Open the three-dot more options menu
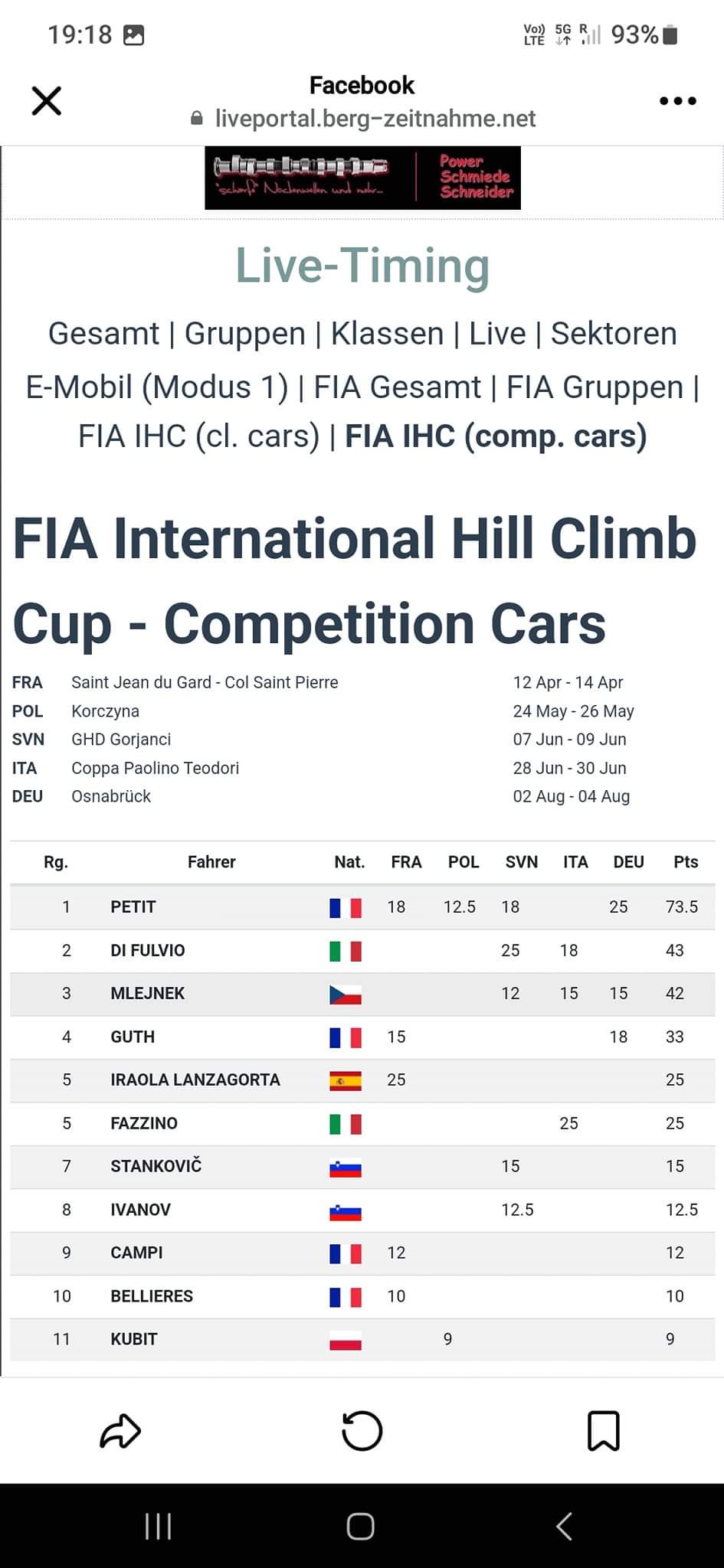 pyautogui.click(x=677, y=101)
